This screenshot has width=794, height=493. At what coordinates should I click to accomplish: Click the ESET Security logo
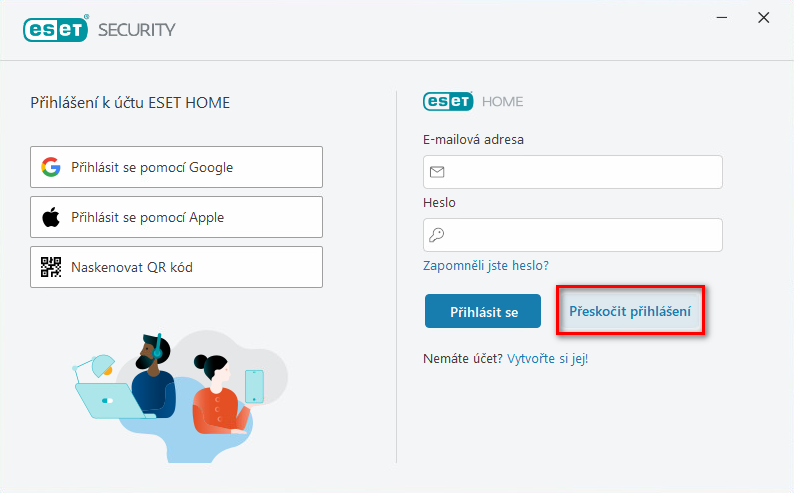(99, 29)
